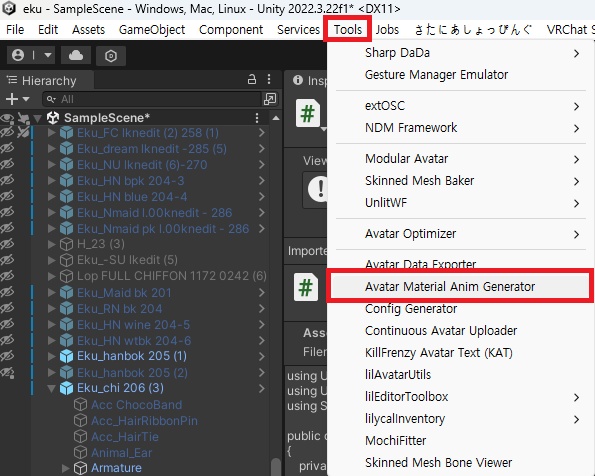Click the cube icon of Eku_FC lknedit (2) 258 (1)
The height and width of the screenshot is (476, 595).
tap(66, 133)
